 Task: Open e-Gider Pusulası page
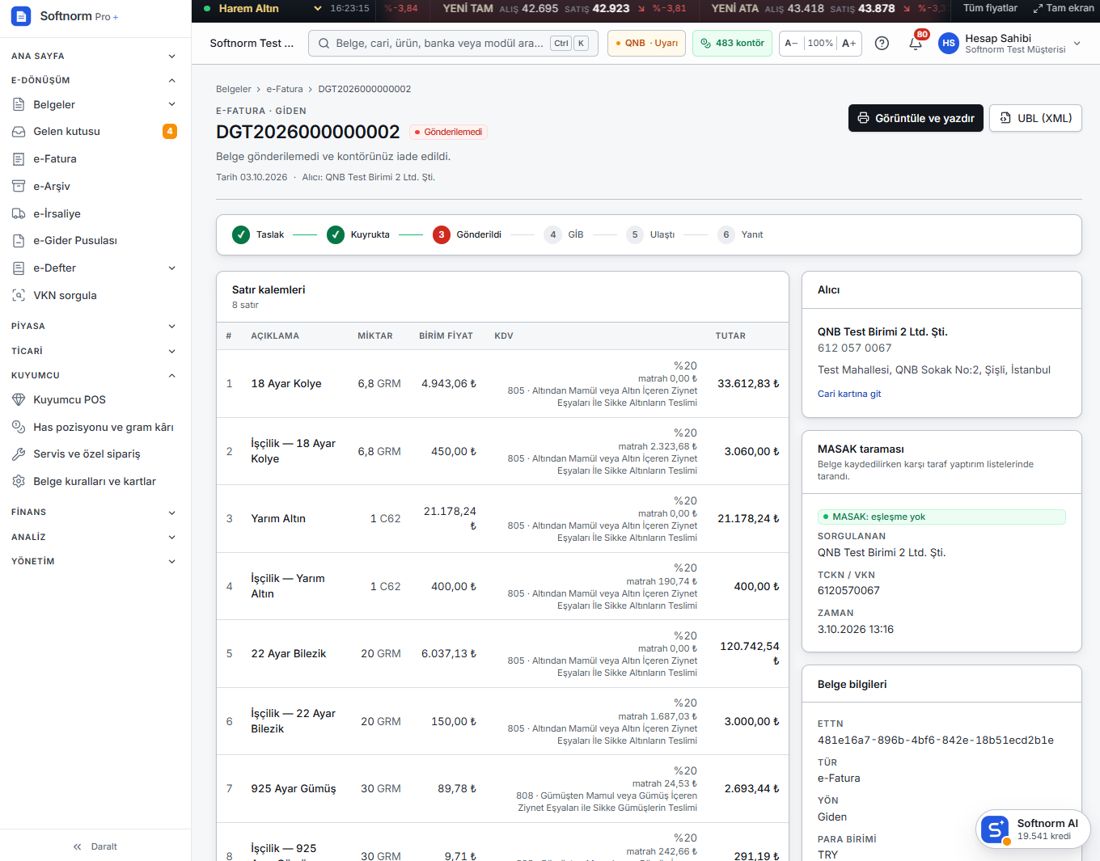[x=94, y=241]
